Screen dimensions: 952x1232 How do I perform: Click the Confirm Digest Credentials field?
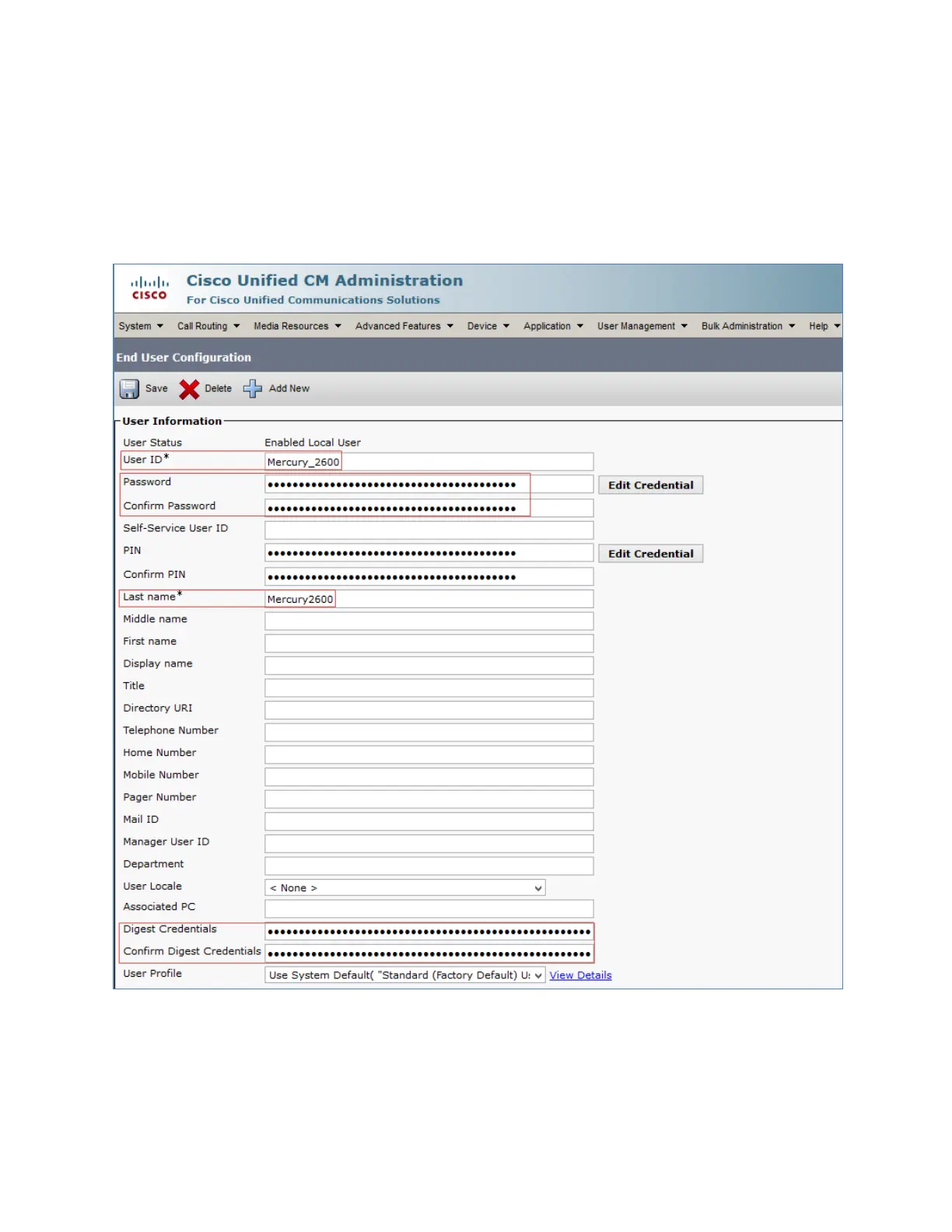[429, 954]
